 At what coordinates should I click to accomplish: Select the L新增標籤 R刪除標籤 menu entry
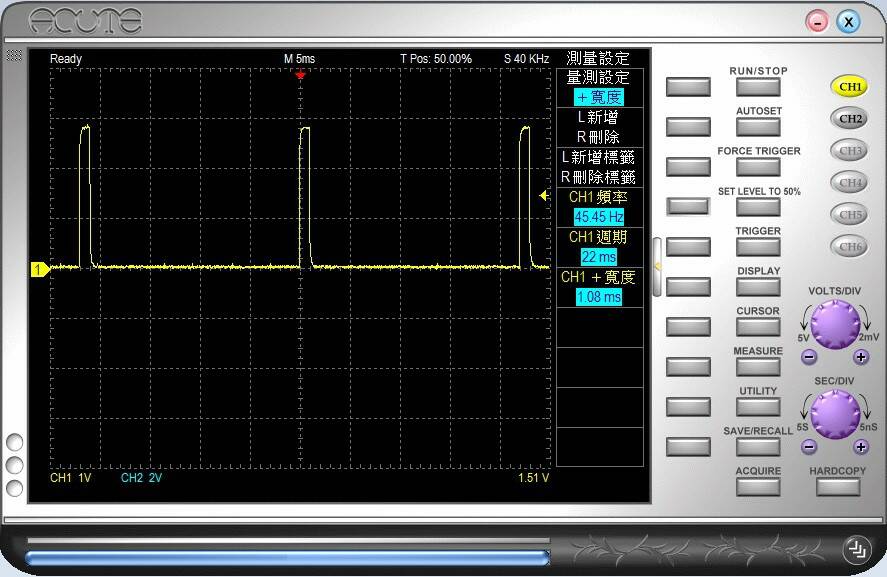click(600, 167)
